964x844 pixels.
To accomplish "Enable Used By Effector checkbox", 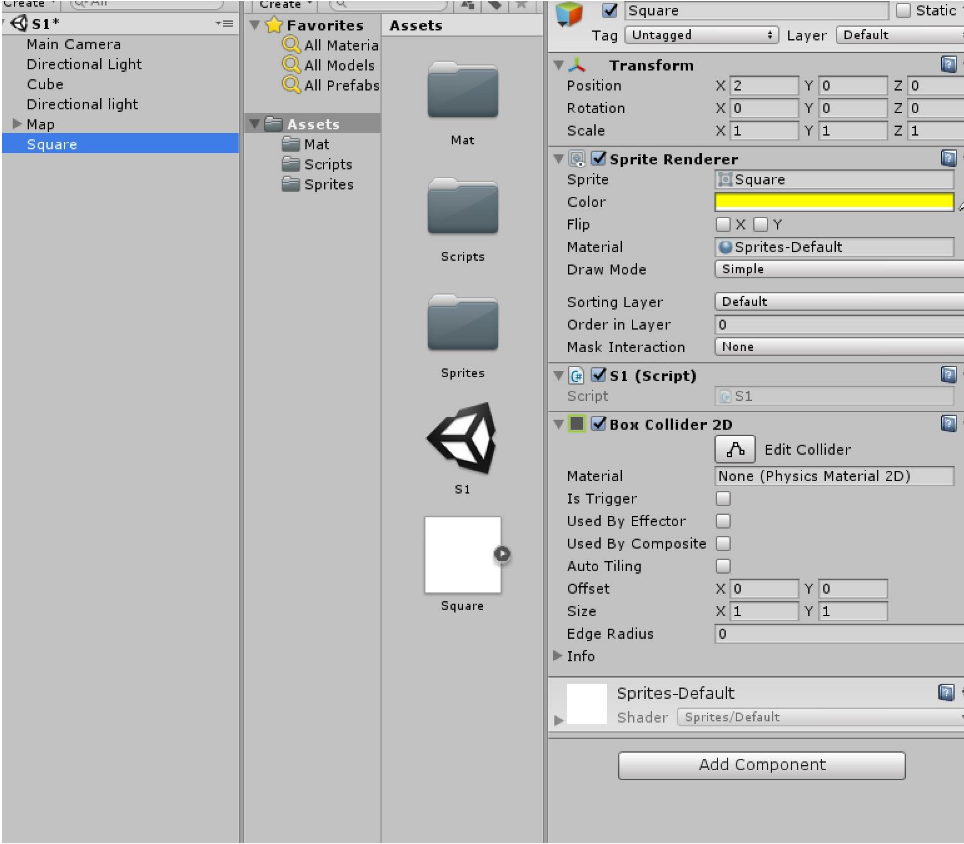I will point(723,521).
